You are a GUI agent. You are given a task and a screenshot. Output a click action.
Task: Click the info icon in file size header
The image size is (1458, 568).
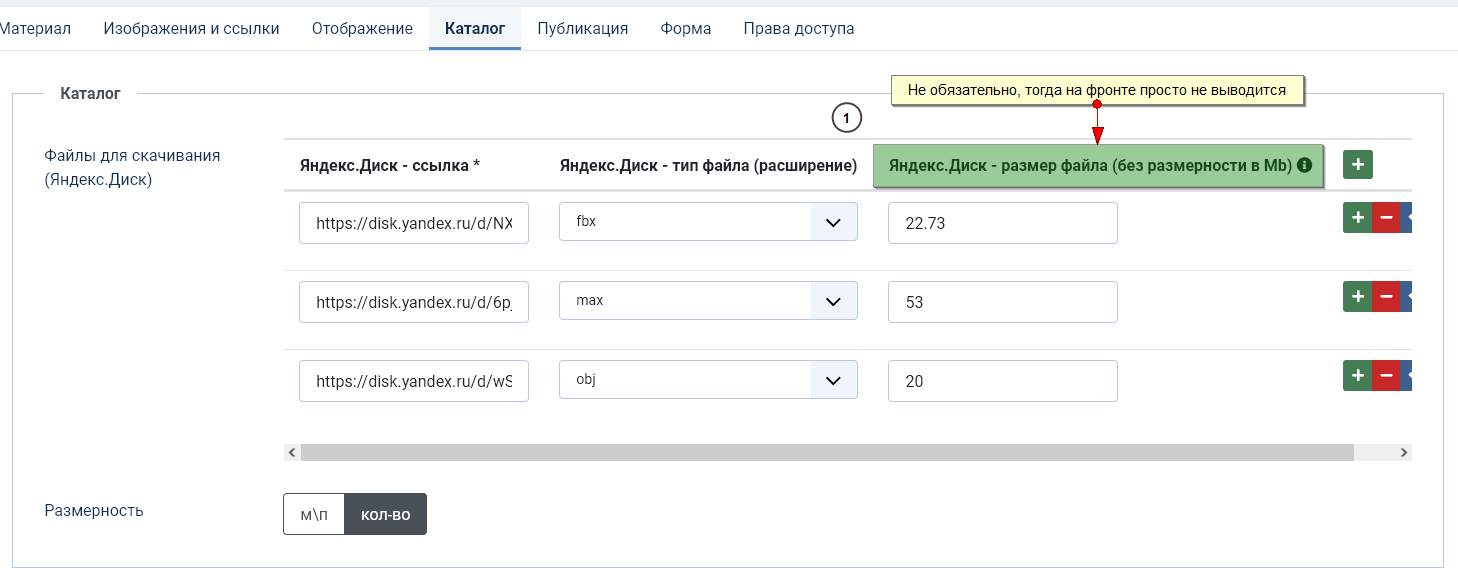(1304, 166)
